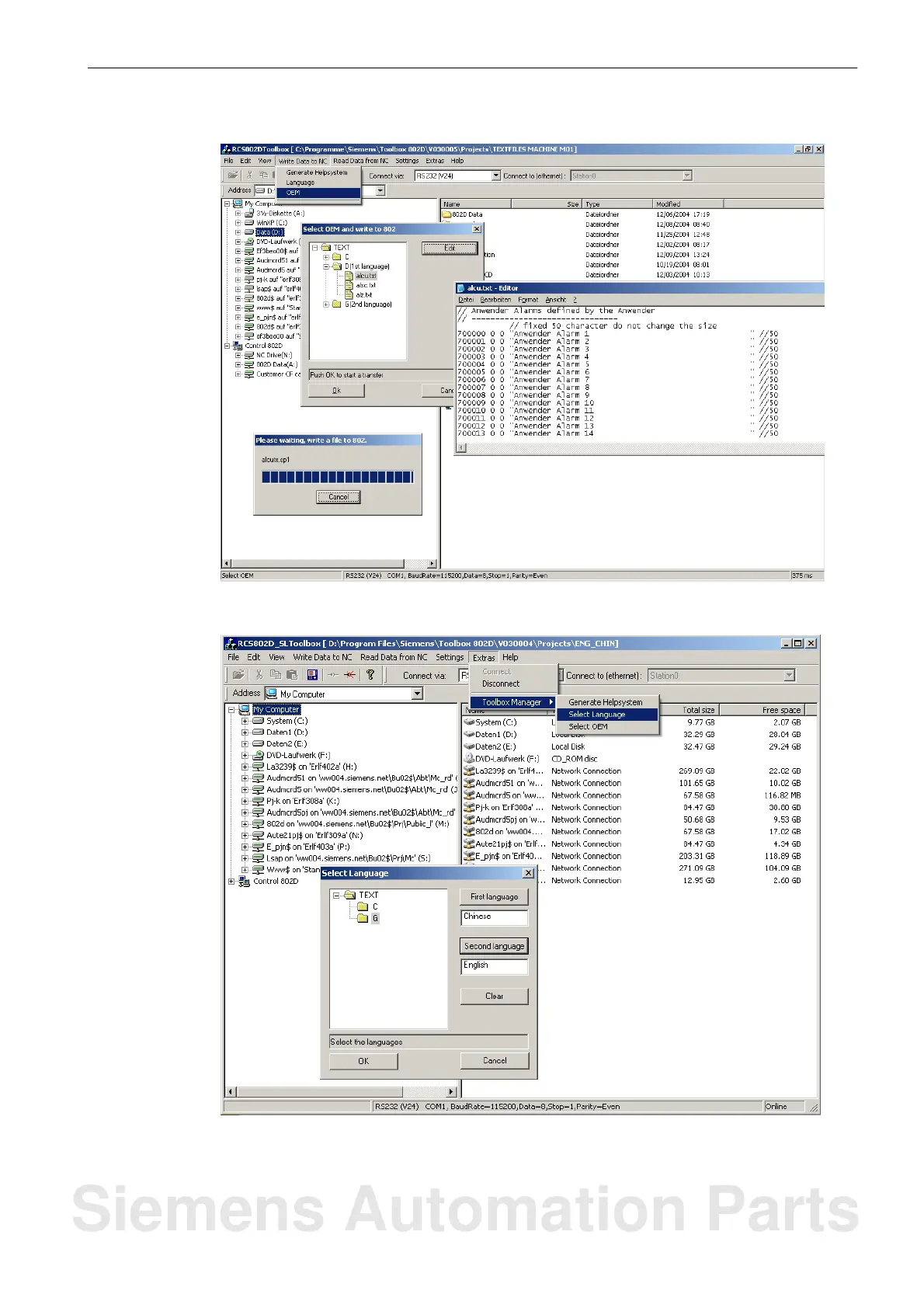
Task: Expand Daten1 (D:) node in tree
Action: point(245,732)
